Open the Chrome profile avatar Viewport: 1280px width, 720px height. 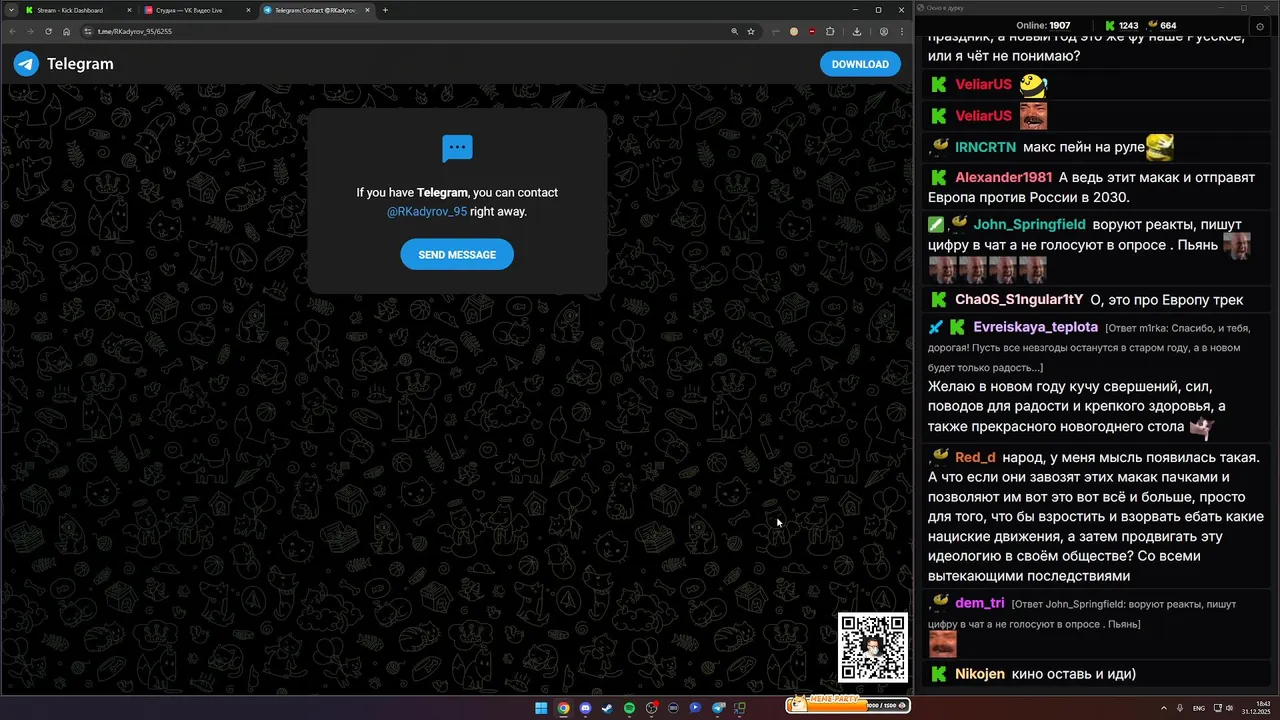pyautogui.click(x=884, y=31)
